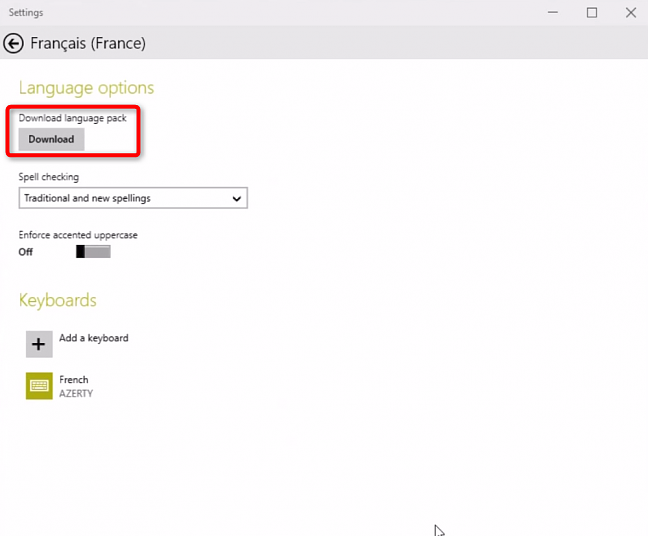Click the 'Add a keyboard' text
Image resolution: width=648 pixels, height=536 pixels.
[x=94, y=338]
